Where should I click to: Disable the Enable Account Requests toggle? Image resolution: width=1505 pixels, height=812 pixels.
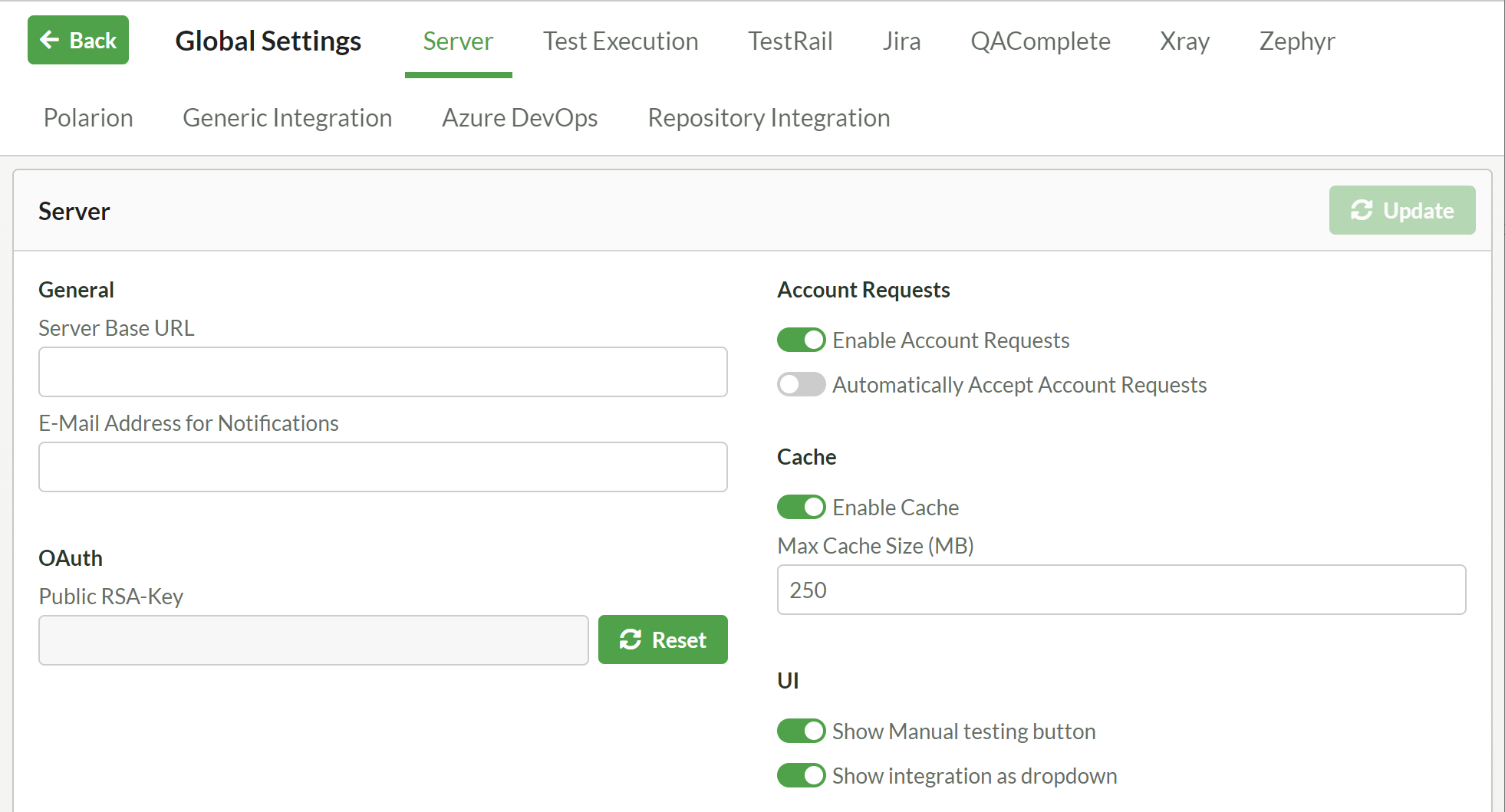pyautogui.click(x=801, y=340)
